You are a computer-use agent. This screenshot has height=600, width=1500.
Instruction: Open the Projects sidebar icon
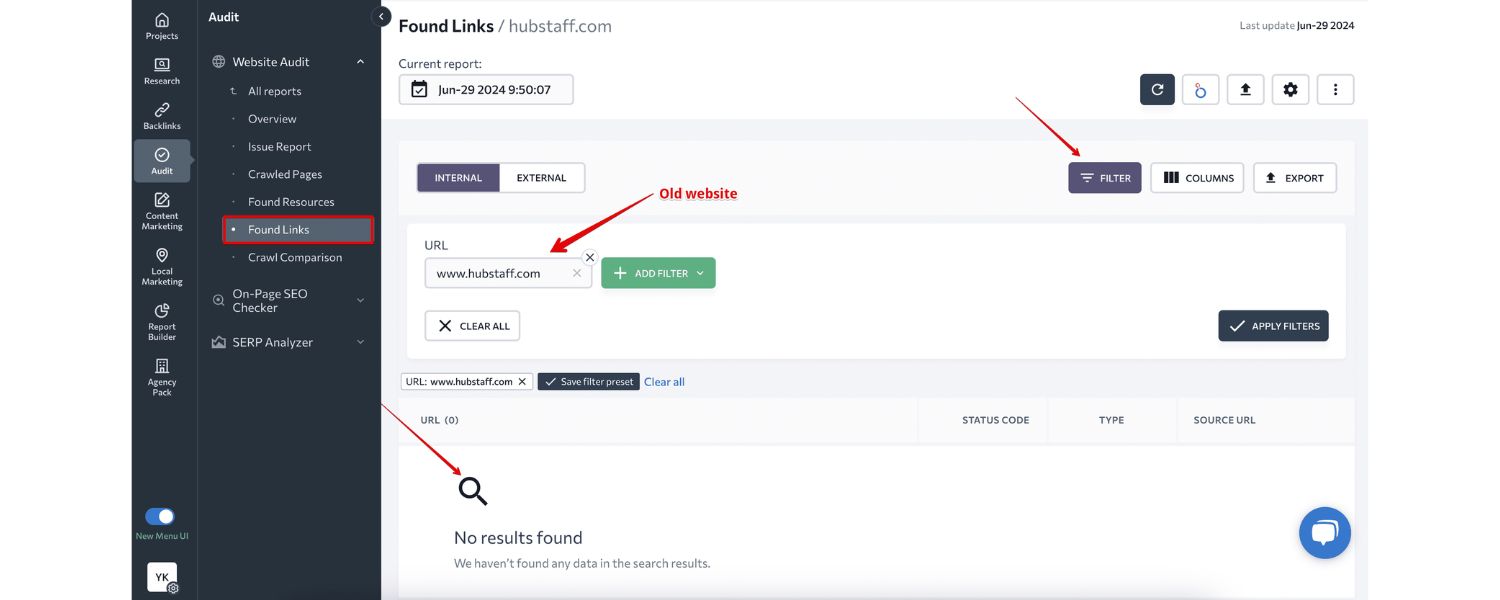click(x=161, y=26)
